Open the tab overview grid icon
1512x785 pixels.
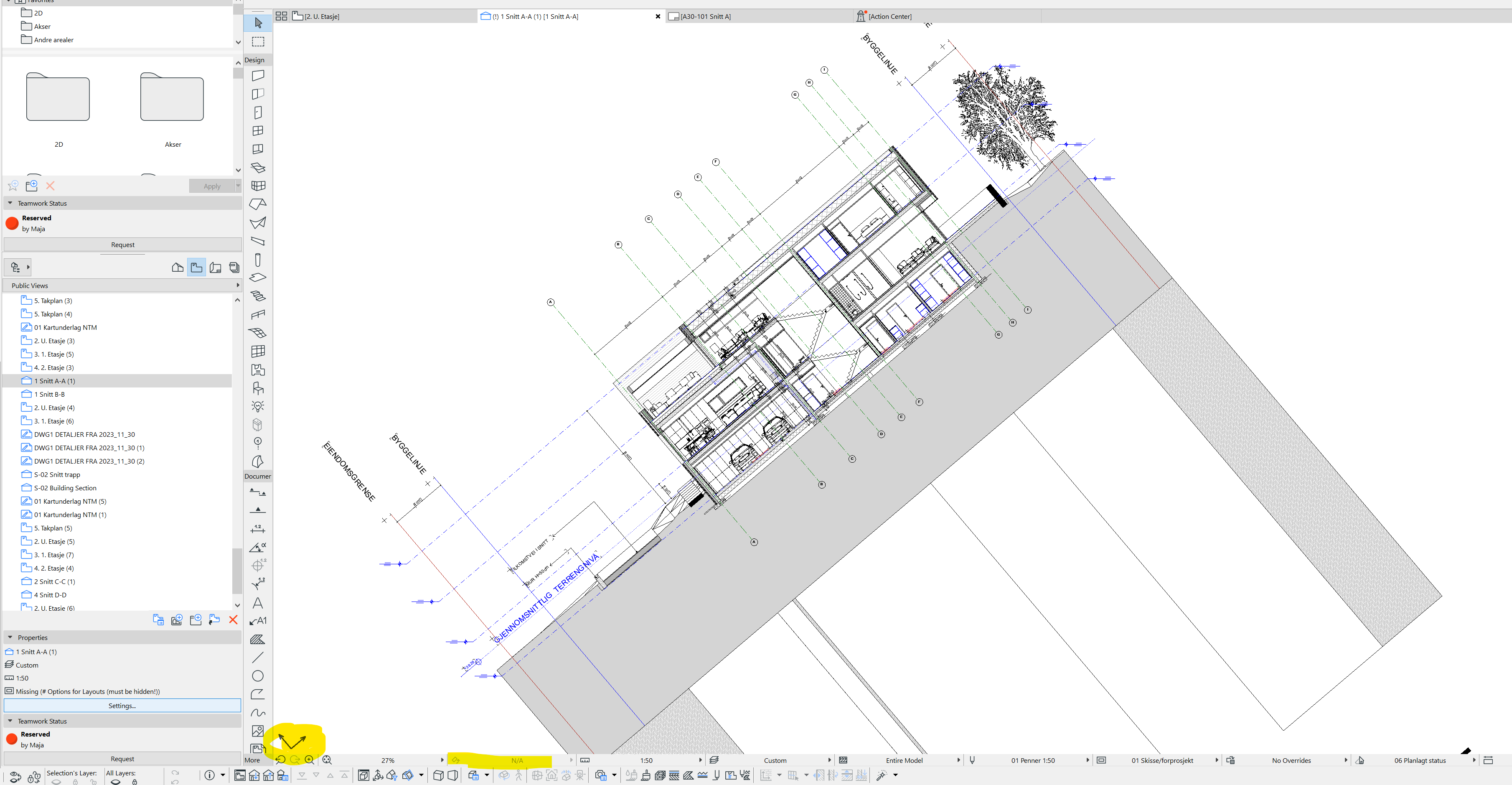pos(281,16)
